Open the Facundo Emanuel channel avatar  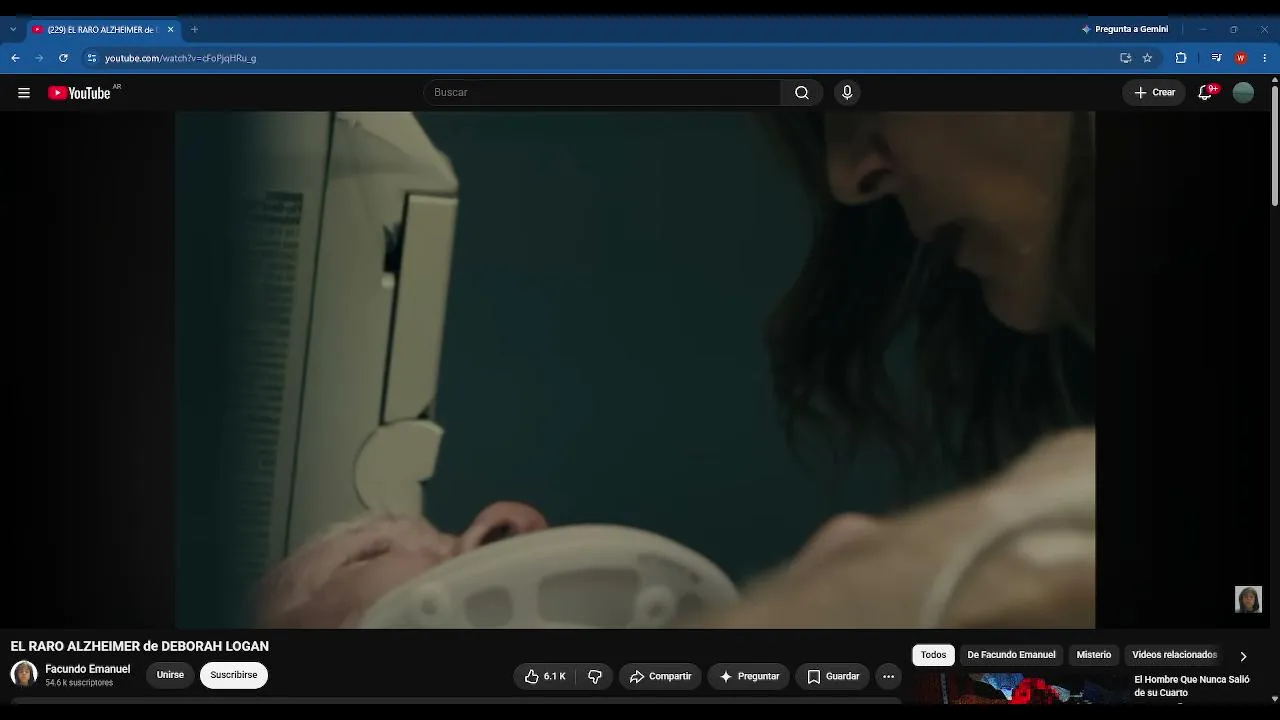(x=24, y=675)
